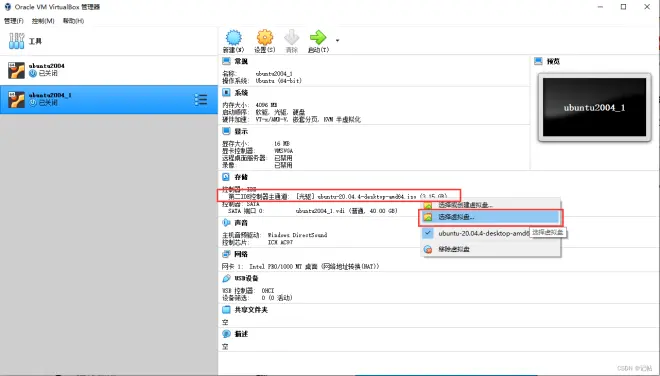Click the Audio (声音) section icon
660x376 pixels.
click(226, 222)
